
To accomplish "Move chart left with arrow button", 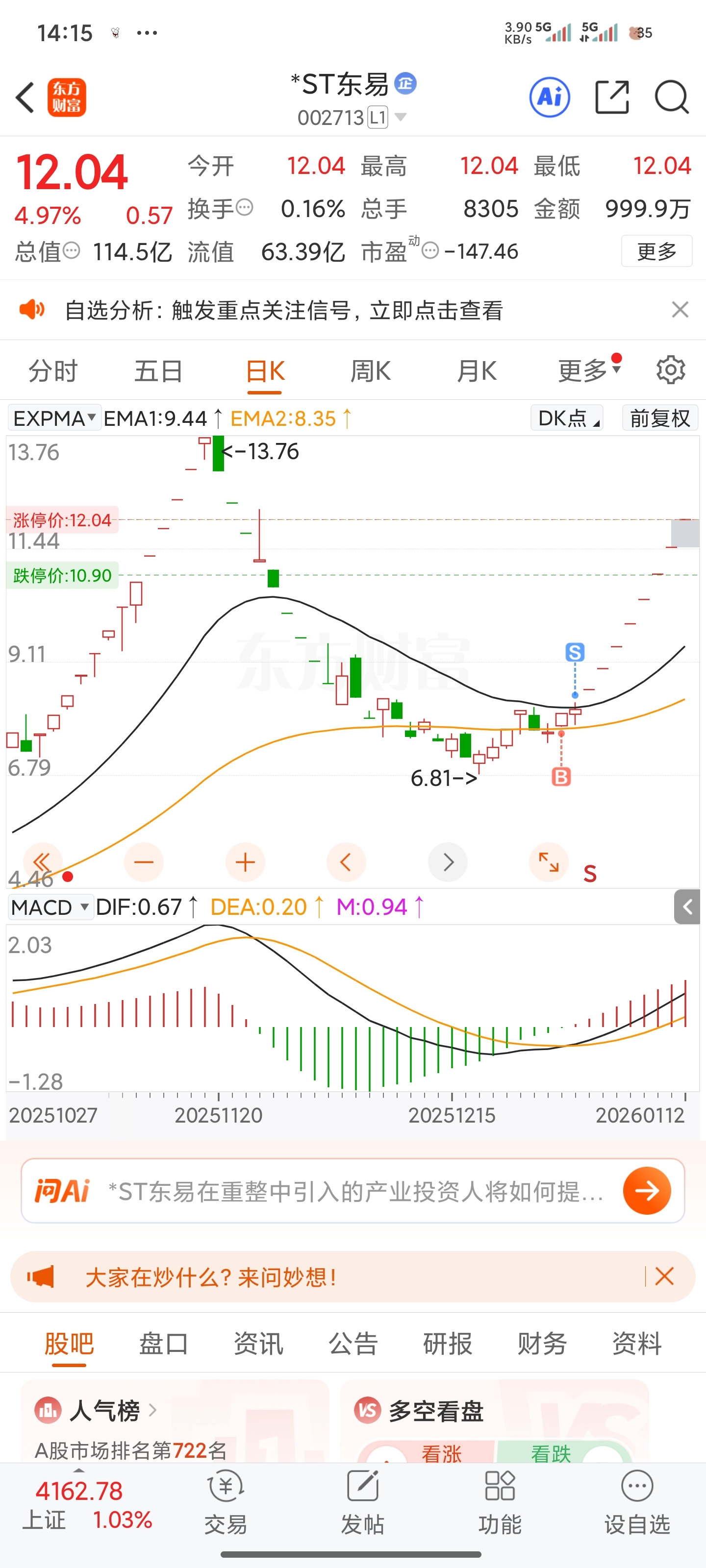I will pyautogui.click(x=346, y=862).
